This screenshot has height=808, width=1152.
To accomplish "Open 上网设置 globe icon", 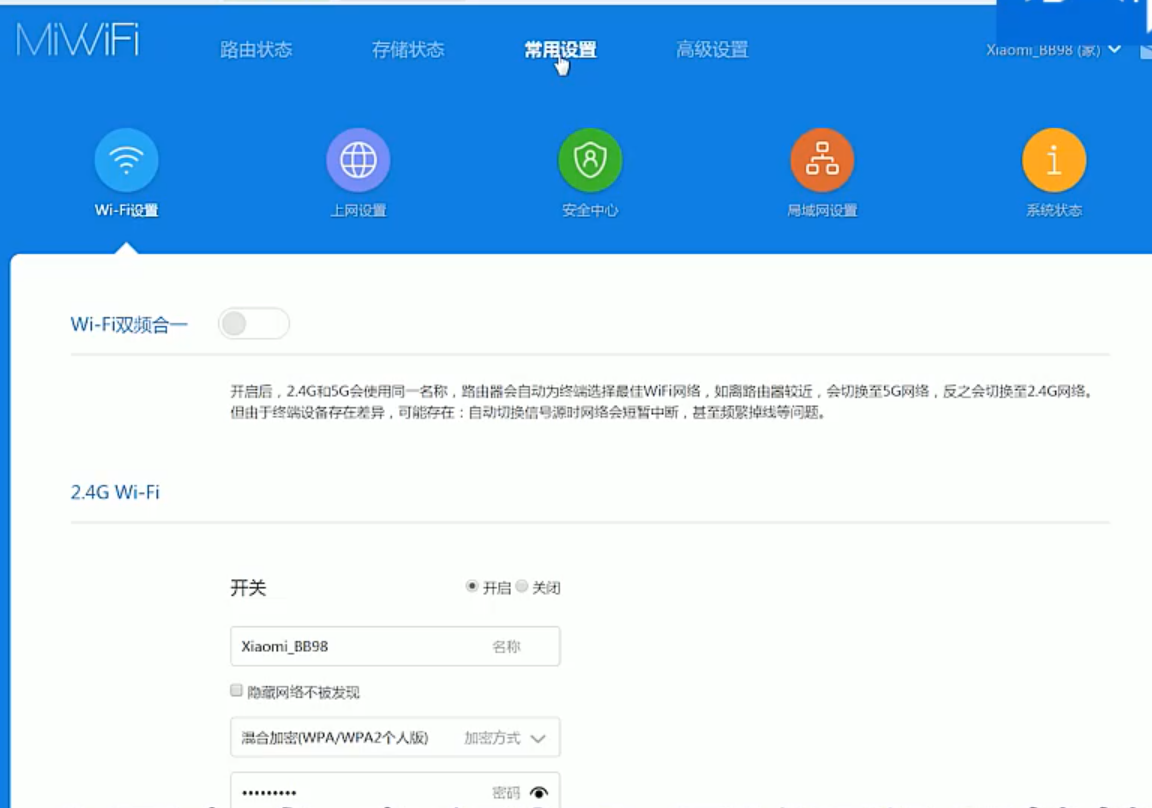I will (x=358, y=160).
